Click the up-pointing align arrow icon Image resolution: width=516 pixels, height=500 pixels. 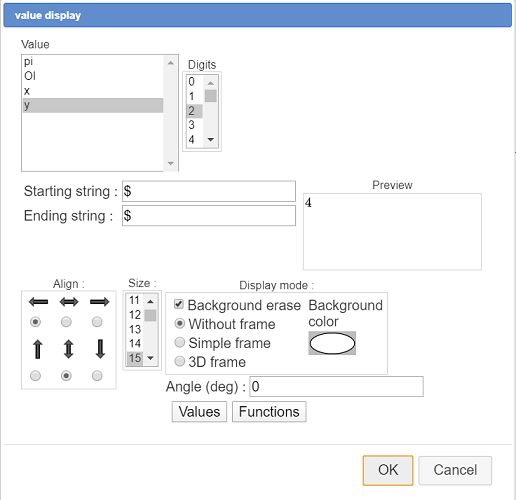pyautogui.click(x=38, y=349)
